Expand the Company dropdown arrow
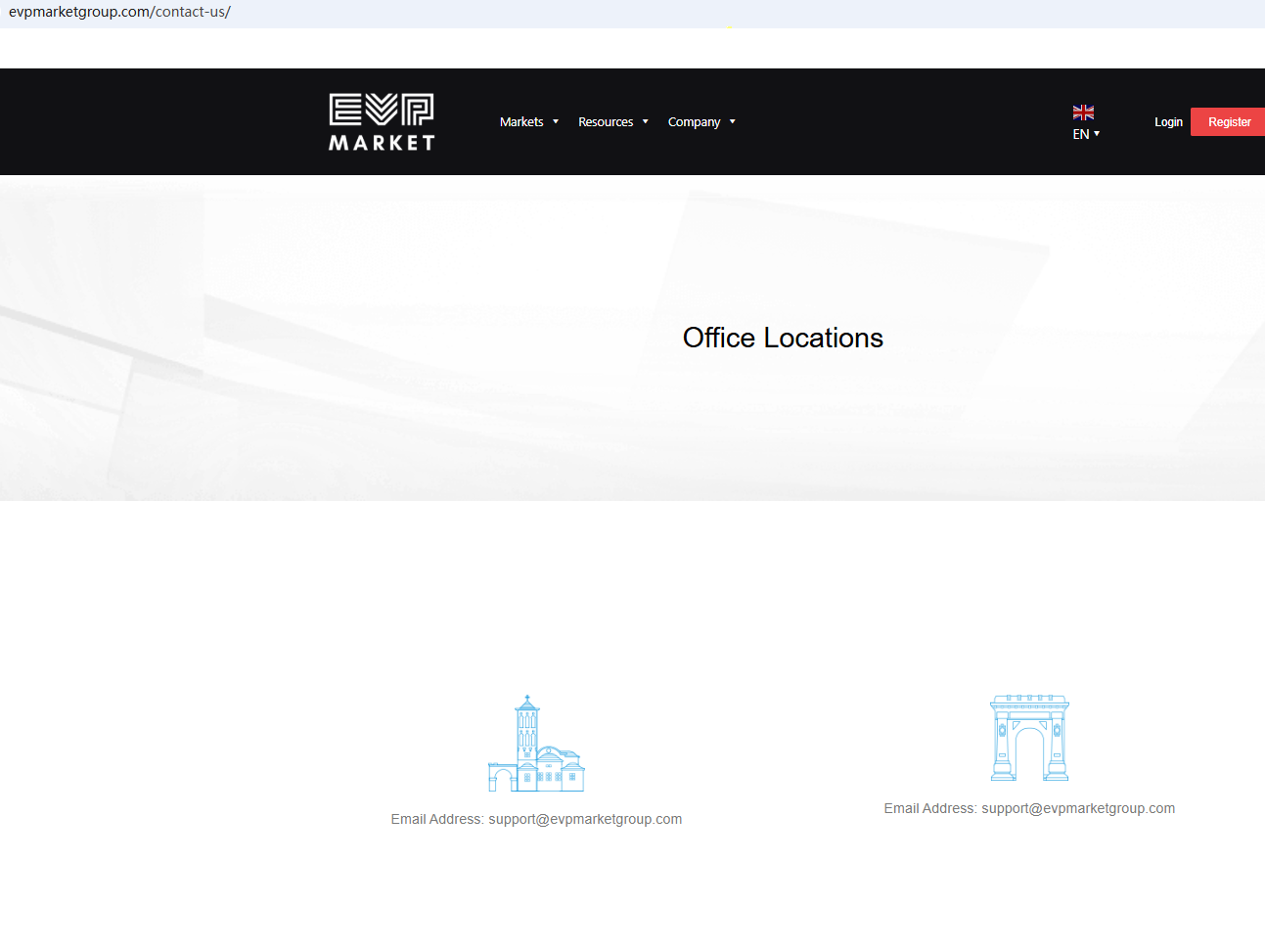Image resolution: width=1265 pixels, height=952 pixels. pos(733,122)
